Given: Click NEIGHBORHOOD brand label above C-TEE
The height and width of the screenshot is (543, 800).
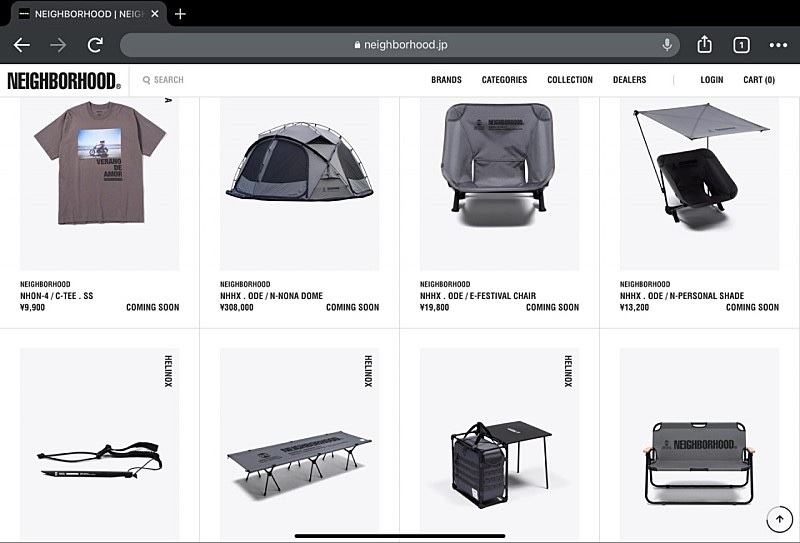Looking at the screenshot, I should coord(45,284).
